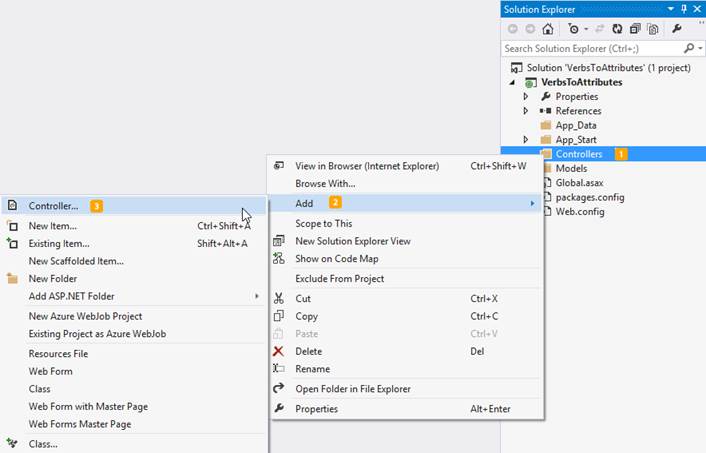Open Properties via the wrench toolbar icon

click(675, 28)
